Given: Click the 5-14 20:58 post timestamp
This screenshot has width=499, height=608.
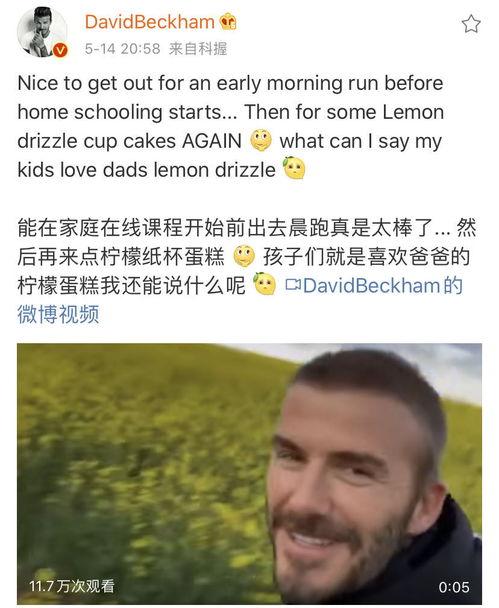Looking at the screenshot, I should click(x=123, y=48).
